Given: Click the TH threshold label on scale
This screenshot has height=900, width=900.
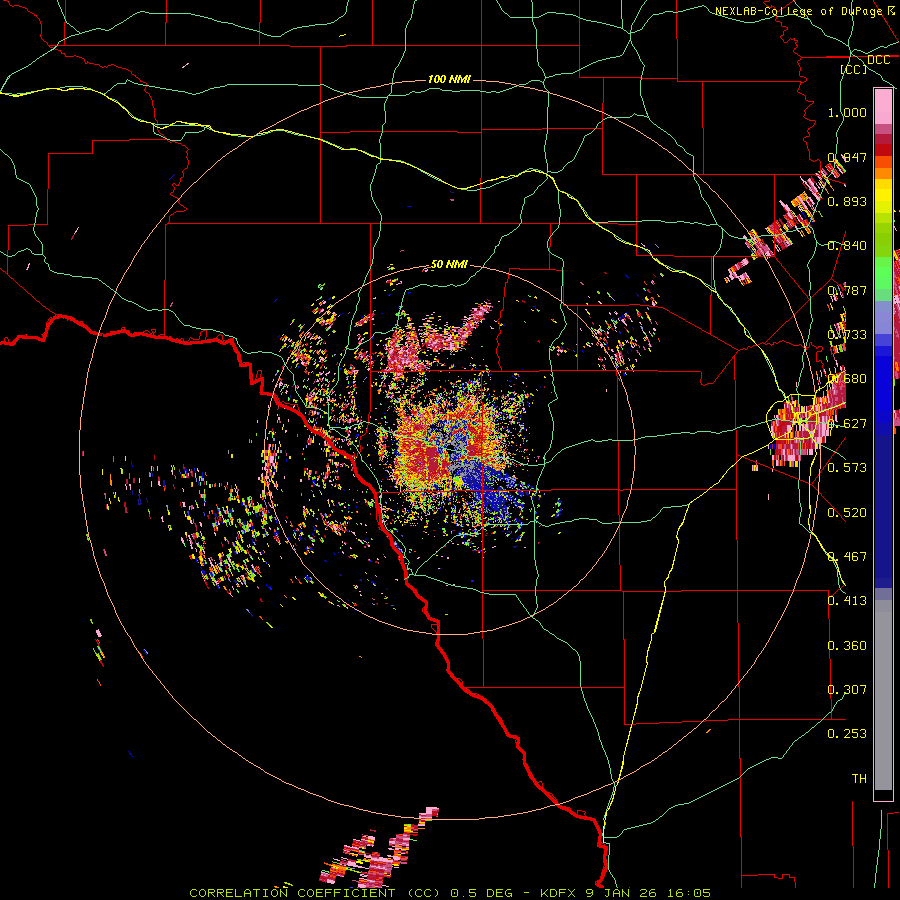Looking at the screenshot, I should point(859,778).
